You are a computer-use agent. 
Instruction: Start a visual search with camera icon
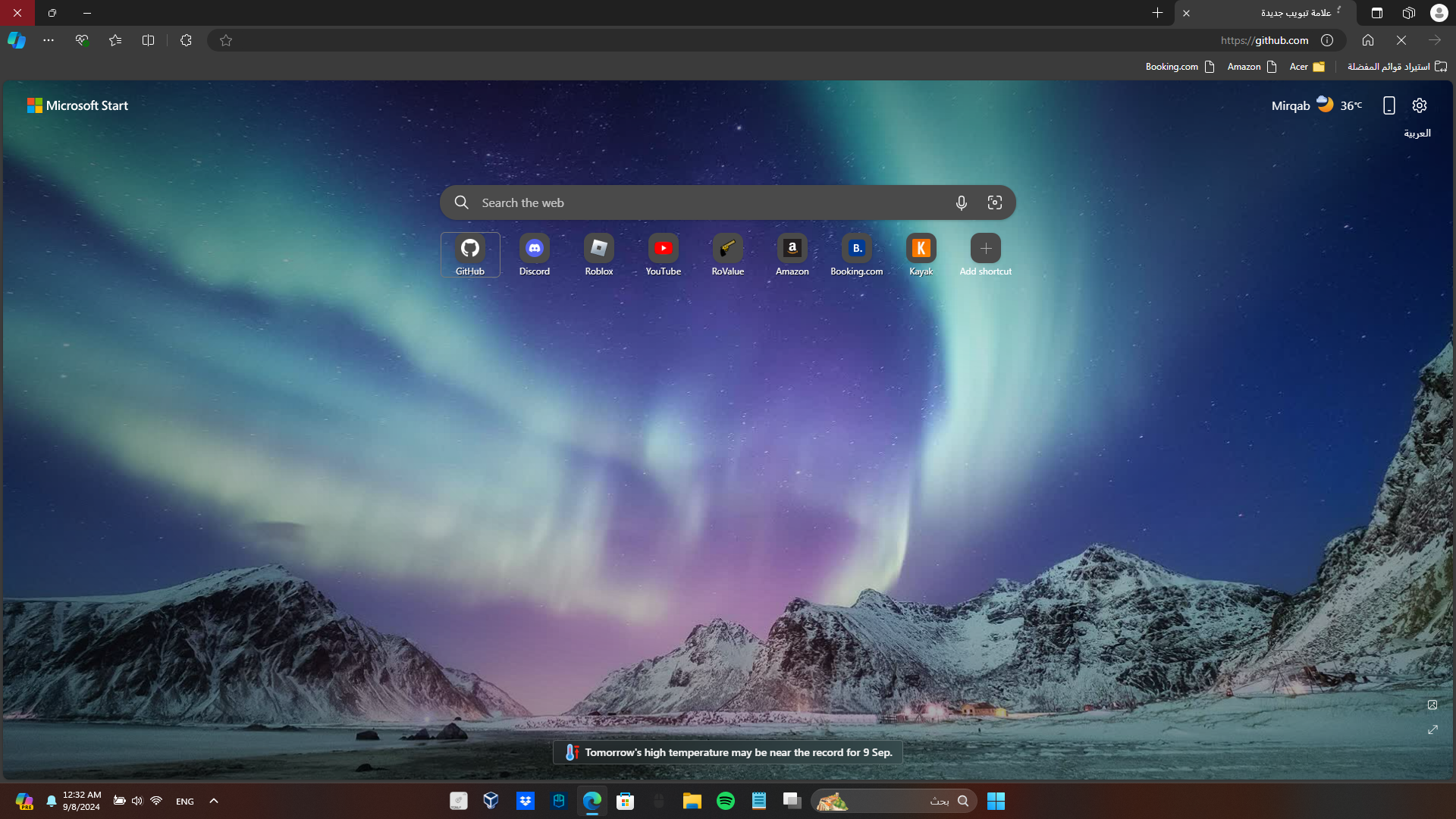[994, 202]
